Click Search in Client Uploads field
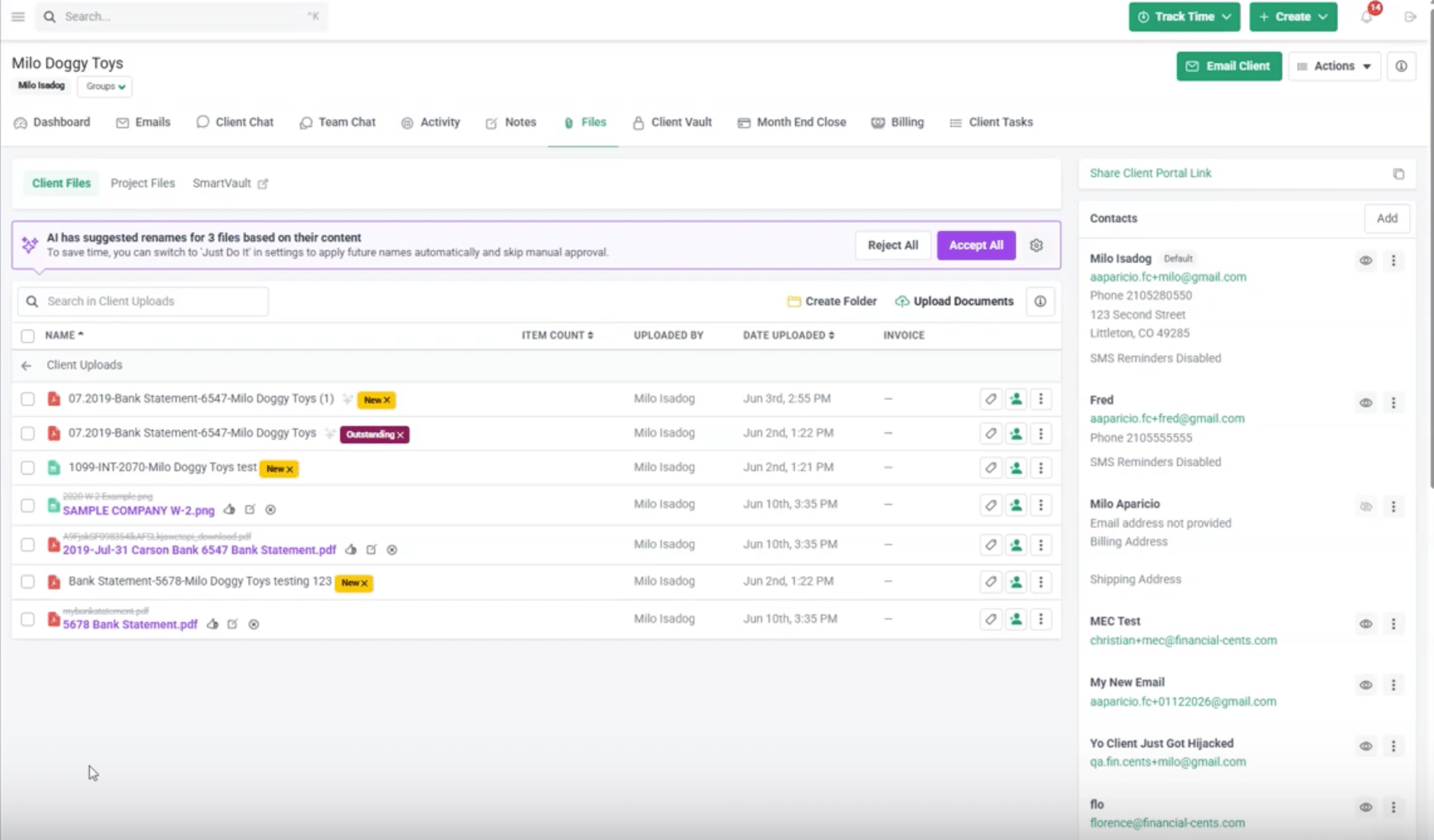Image resolution: width=1434 pixels, height=840 pixels. (x=144, y=301)
